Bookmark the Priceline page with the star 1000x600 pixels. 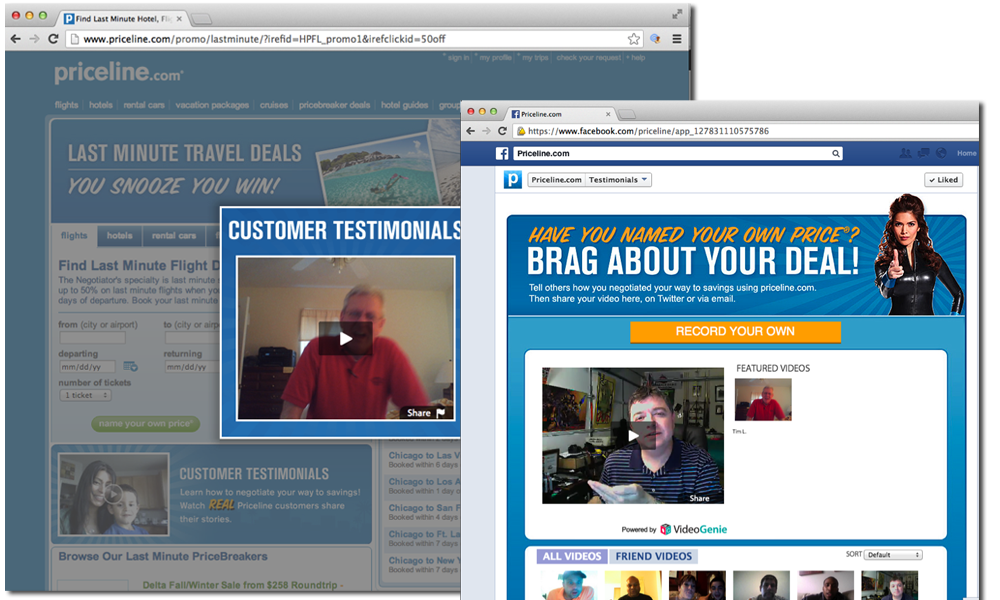pos(633,39)
